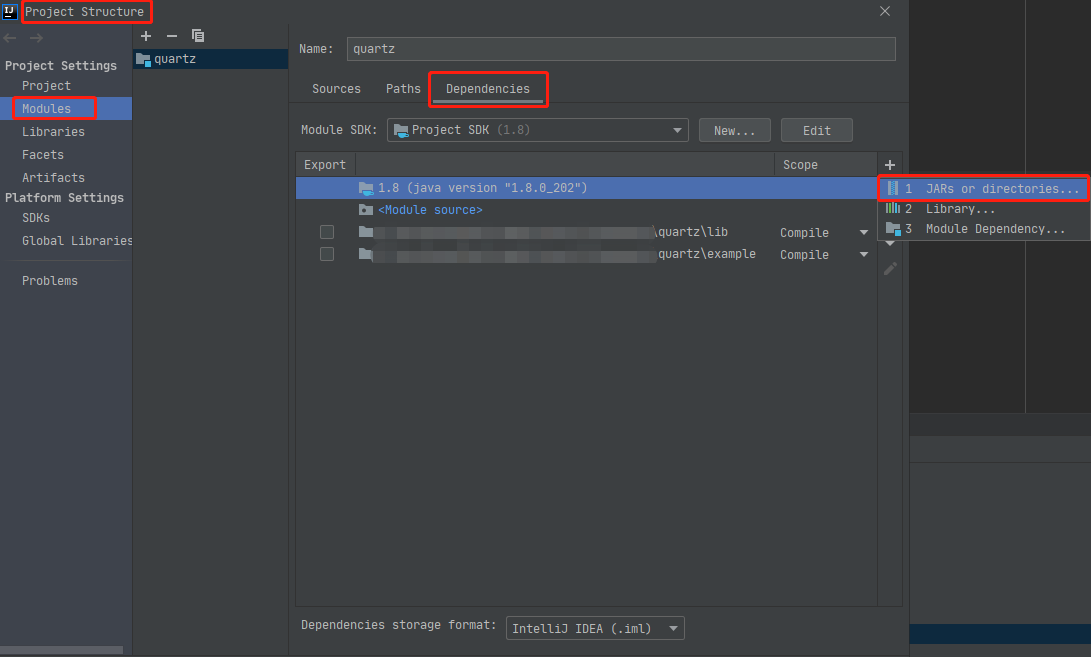
Task: Click the quartz\example folder icon
Action: 366,254
